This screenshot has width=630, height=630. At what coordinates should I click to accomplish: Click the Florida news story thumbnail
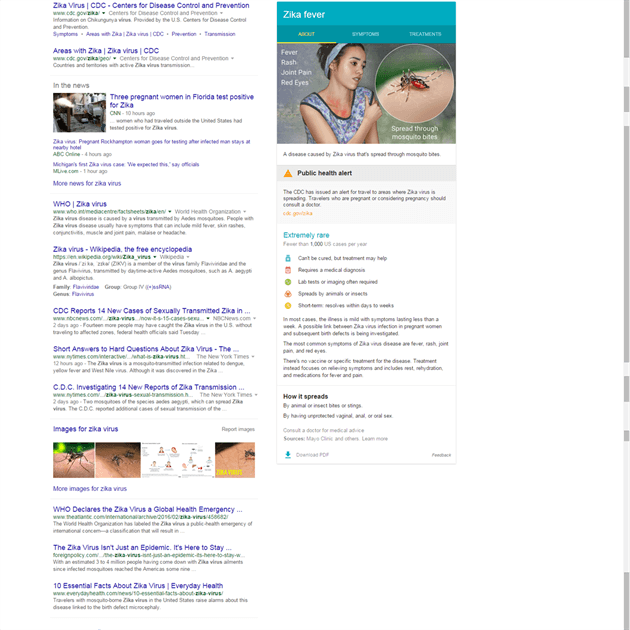(x=80, y=112)
